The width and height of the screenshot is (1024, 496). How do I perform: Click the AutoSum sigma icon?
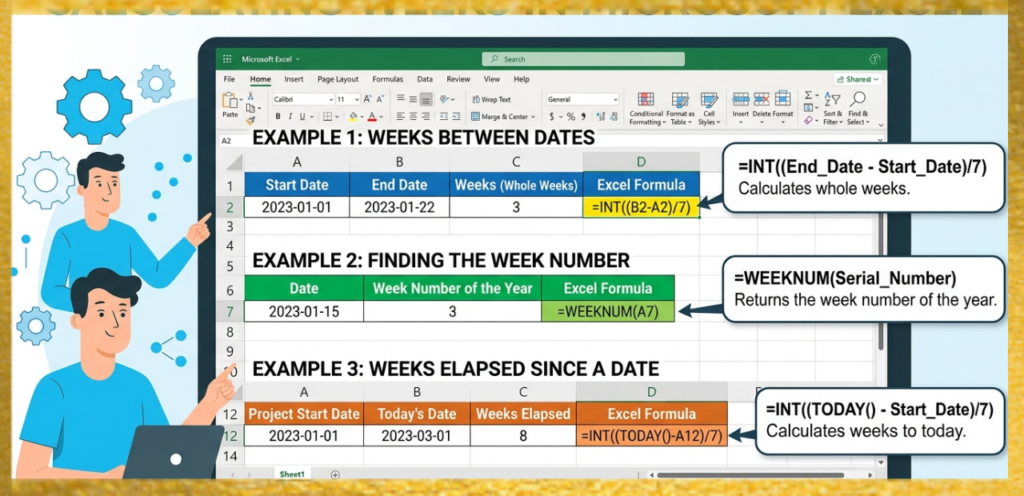pos(808,95)
